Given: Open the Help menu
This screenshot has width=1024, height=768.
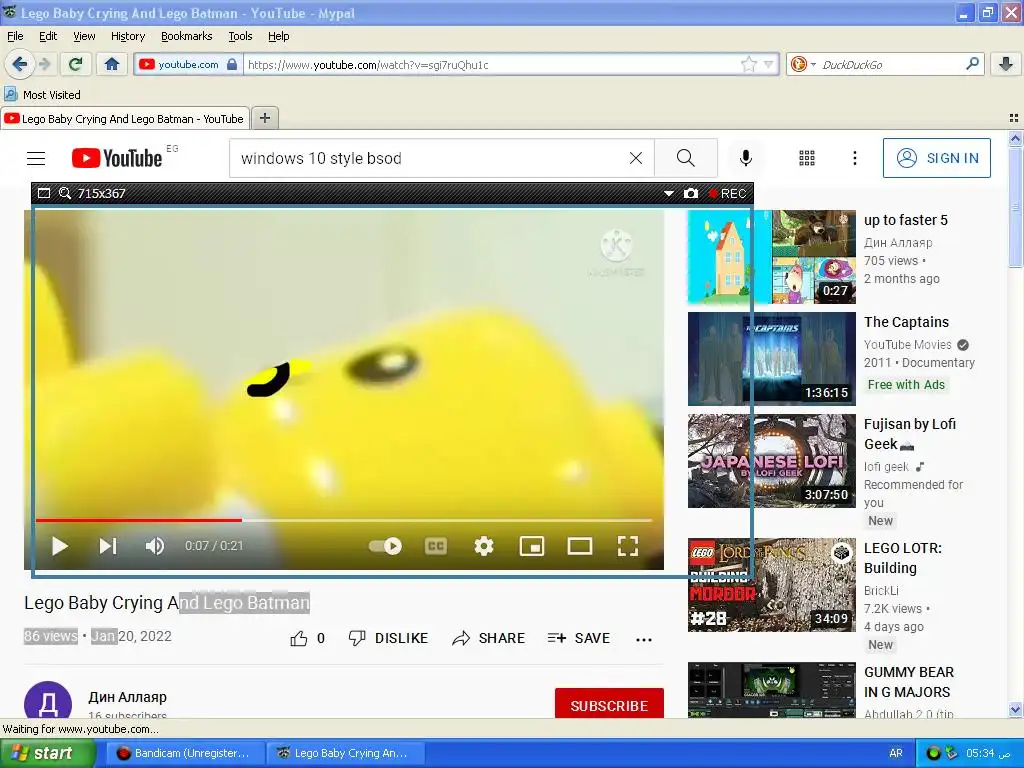Looking at the screenshot, I should (278, 36).
